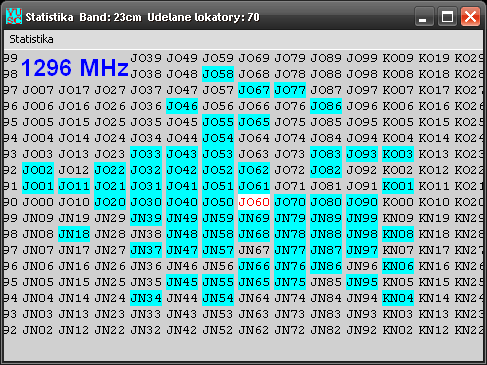Select highlighted locator JO70

click(290, 202)
